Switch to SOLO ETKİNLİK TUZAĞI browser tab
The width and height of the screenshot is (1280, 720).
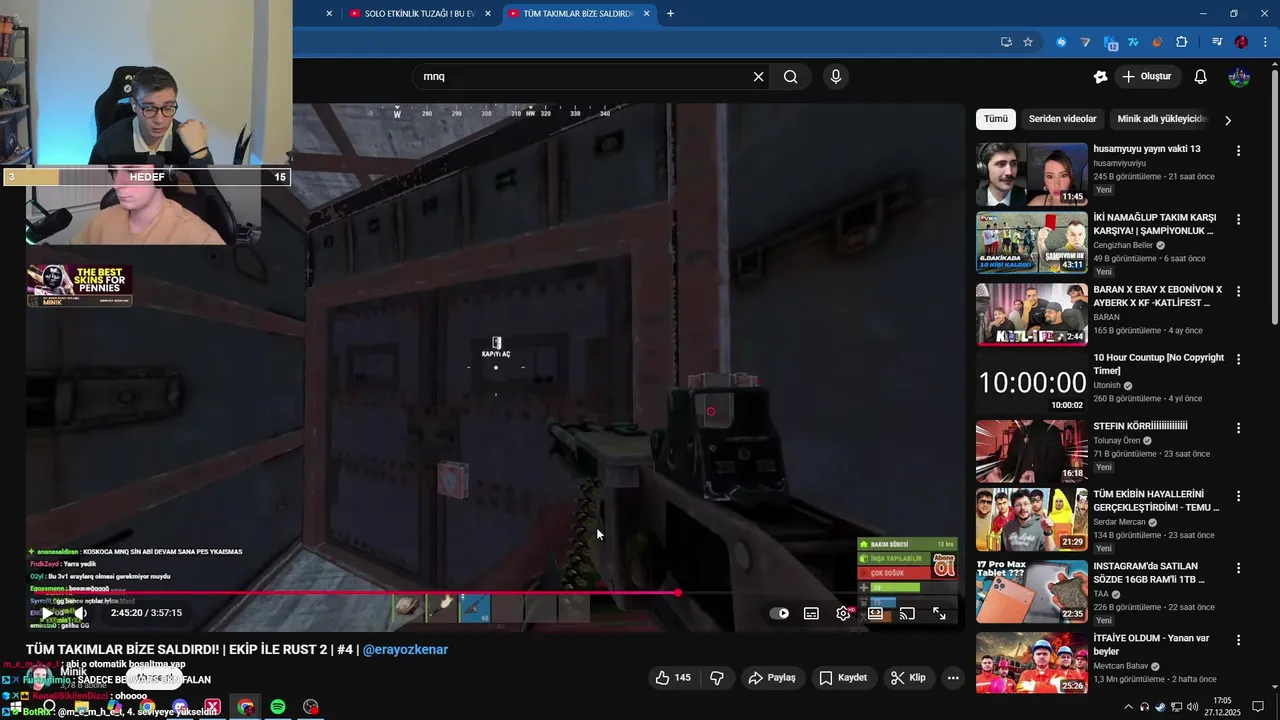coord(421,14)
